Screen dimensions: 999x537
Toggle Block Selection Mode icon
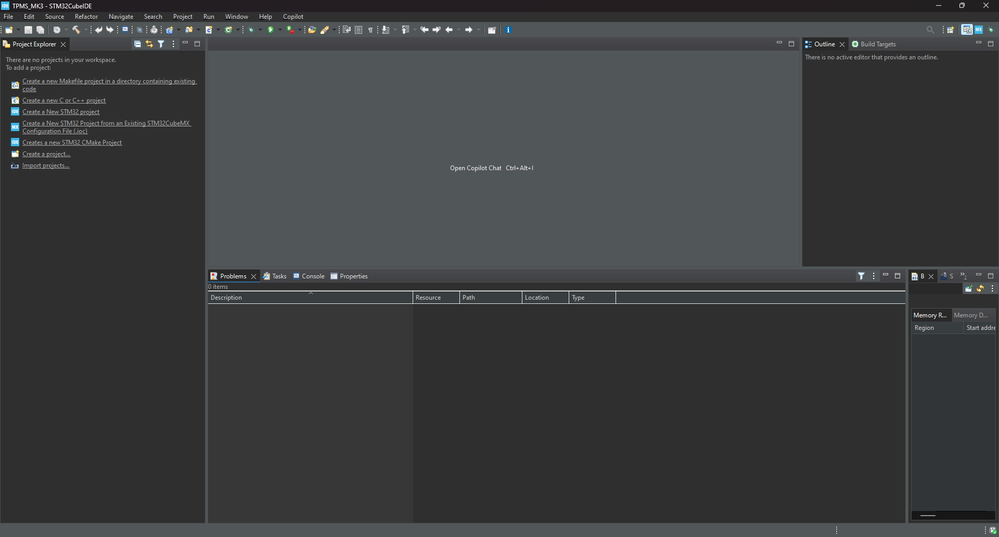point(359,30)
